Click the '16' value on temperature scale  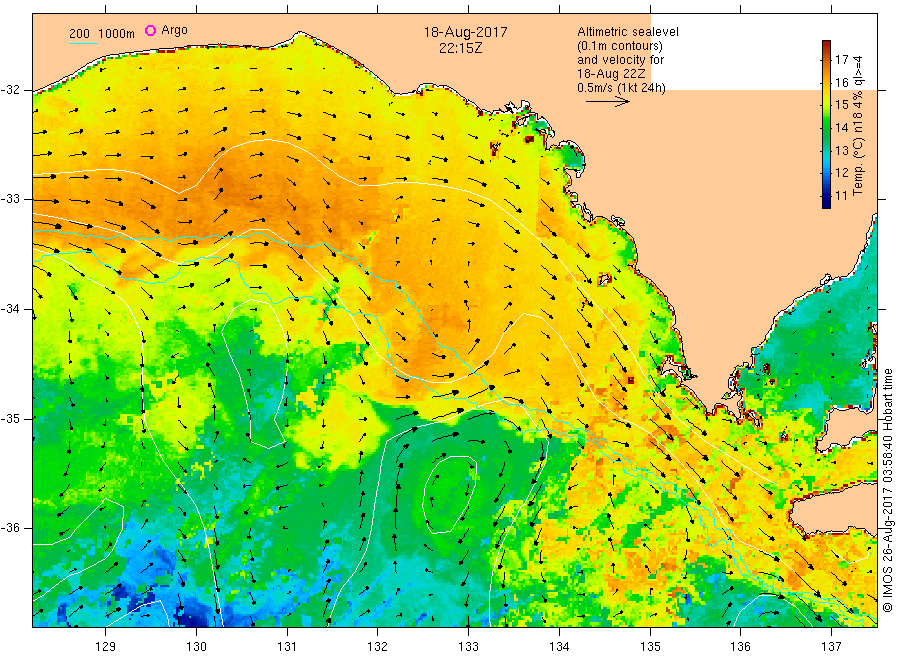[841, 83]
